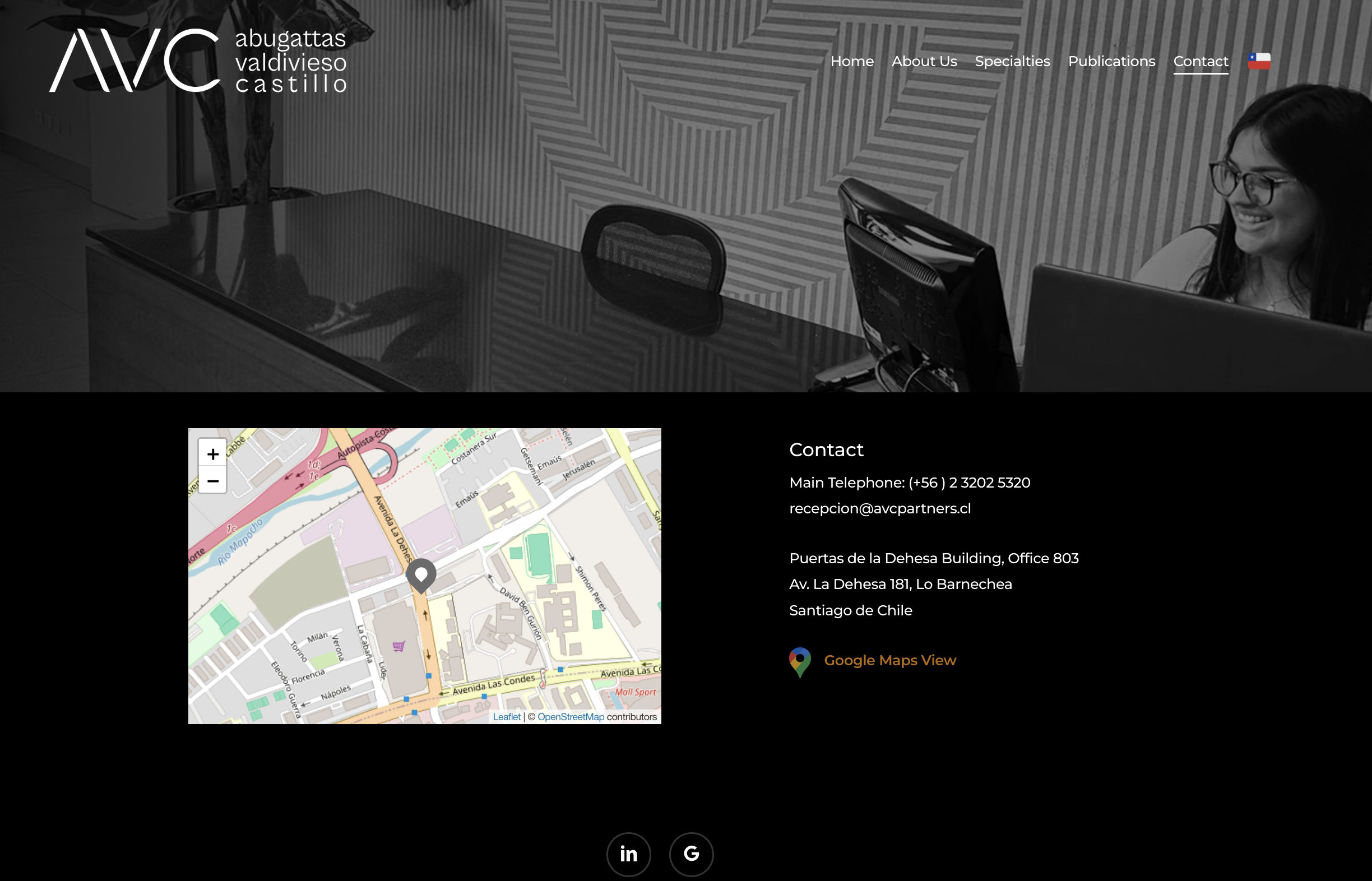Click the recepcion@avcpartners.cl email address
The height and width of the screenshot is (881, 1372).
click(880, 508)
